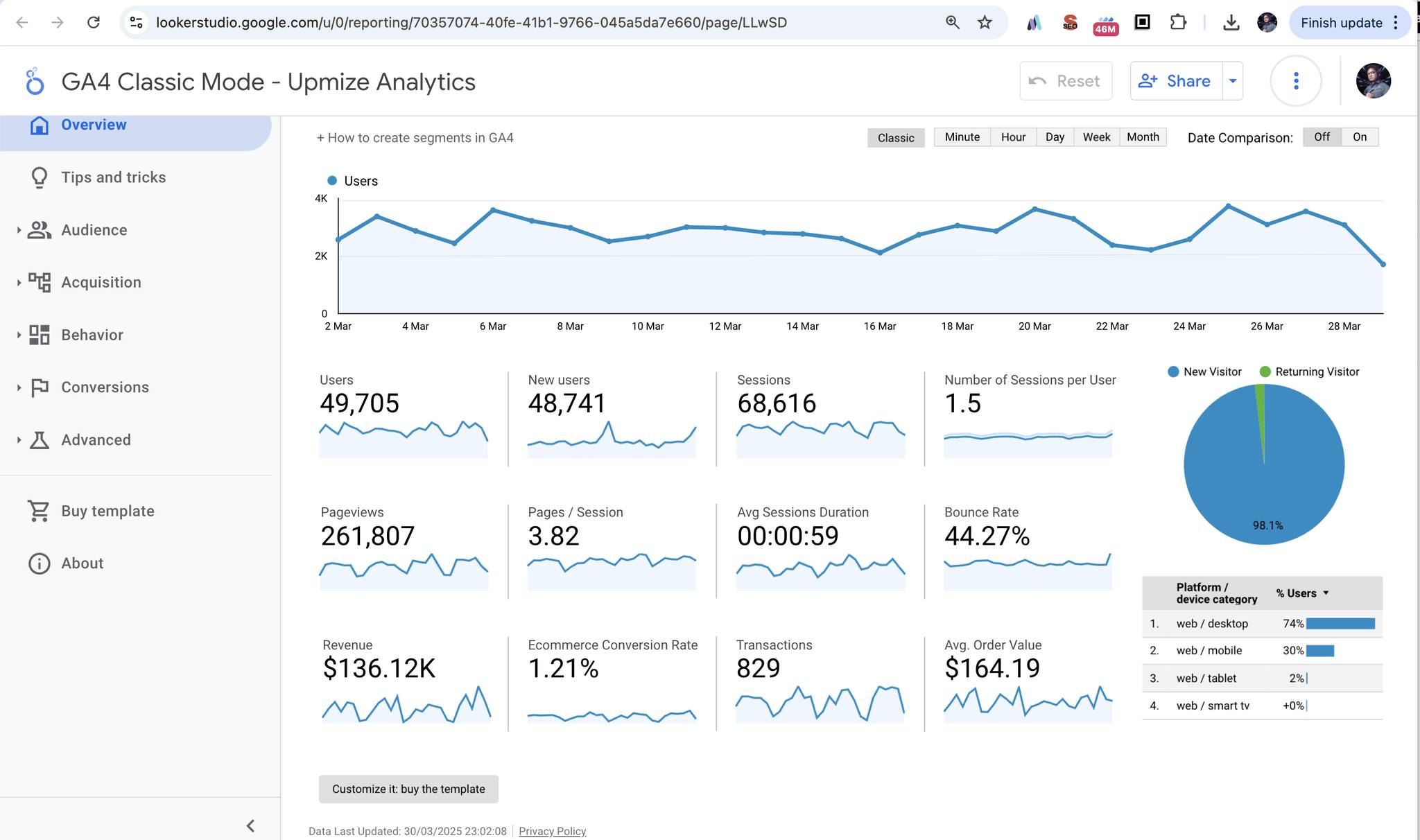1420x840 pixels.
Task: Click the About info icon
Action: [39, 563]
